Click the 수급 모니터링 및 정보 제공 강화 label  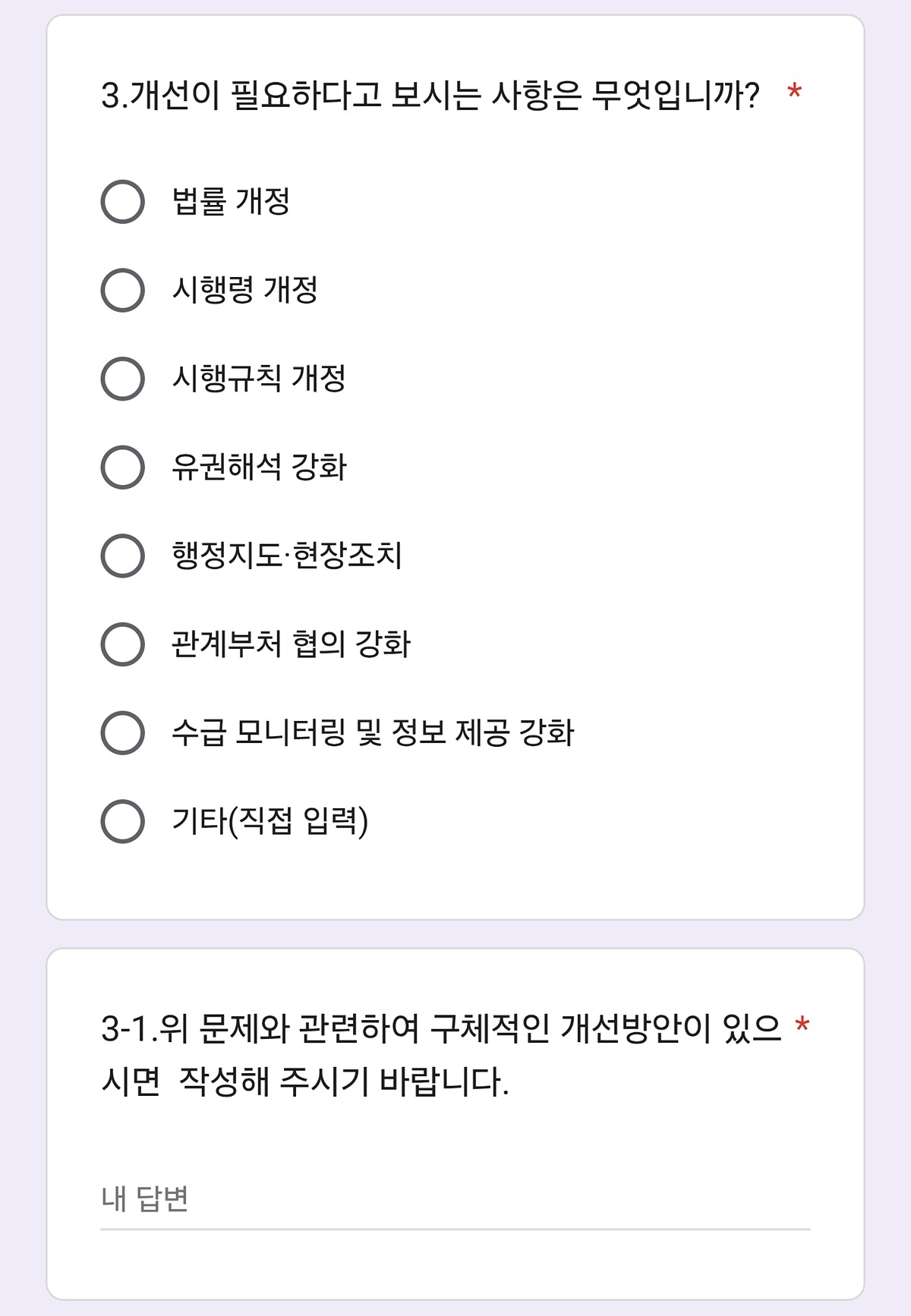(374, 732)
